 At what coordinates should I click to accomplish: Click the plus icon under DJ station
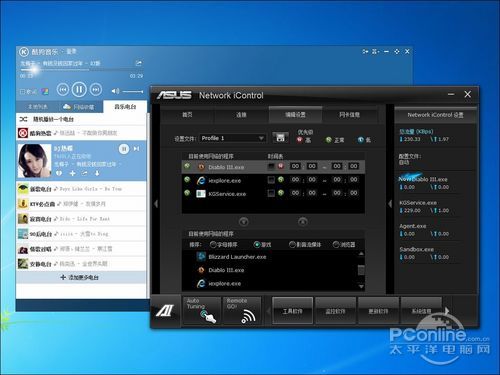click(x=72, y=173)
